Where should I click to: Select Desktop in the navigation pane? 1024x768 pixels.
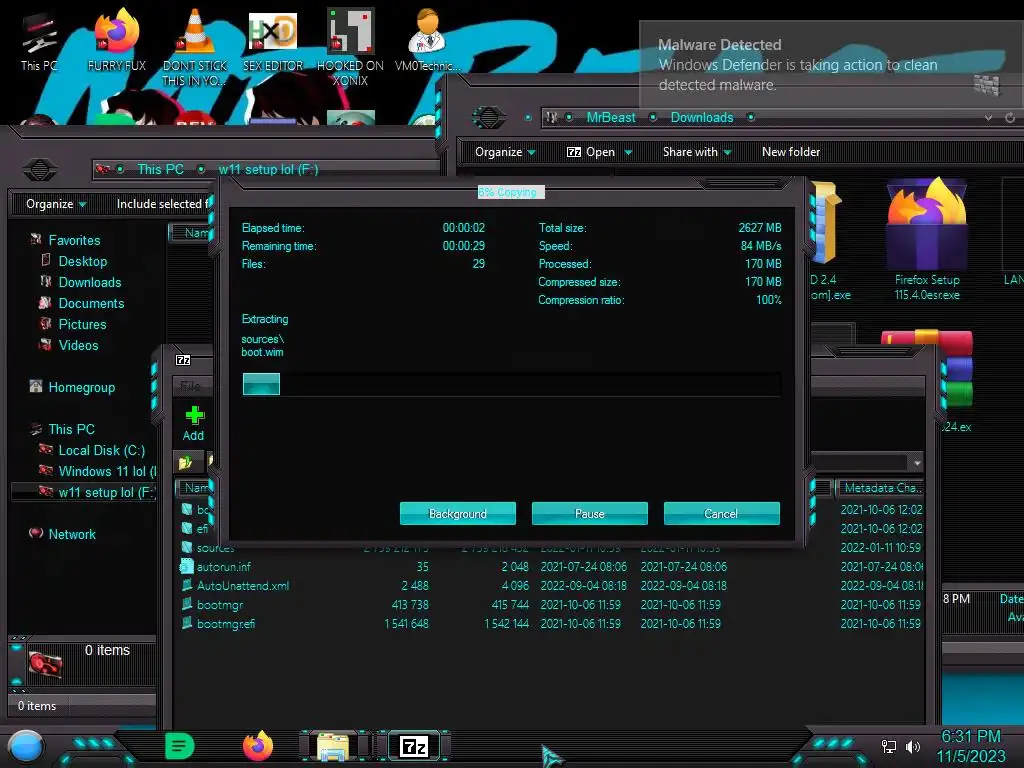pyautogui.click(x=82, y=261)
